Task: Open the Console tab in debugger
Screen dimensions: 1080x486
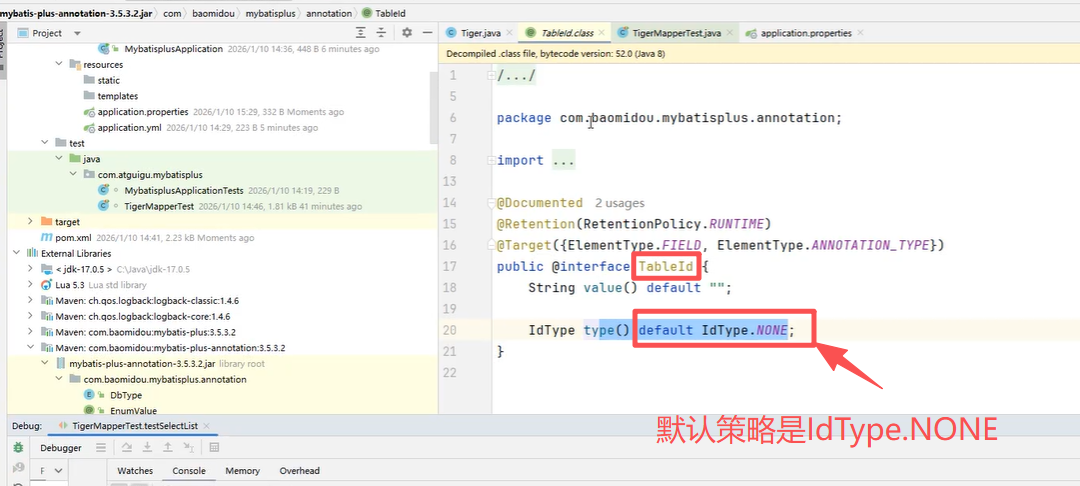Action: click(189, 471)
